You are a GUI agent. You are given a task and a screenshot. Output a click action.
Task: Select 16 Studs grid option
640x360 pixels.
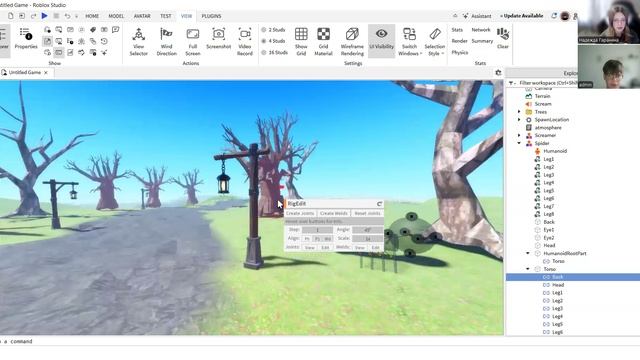(274, 53)
